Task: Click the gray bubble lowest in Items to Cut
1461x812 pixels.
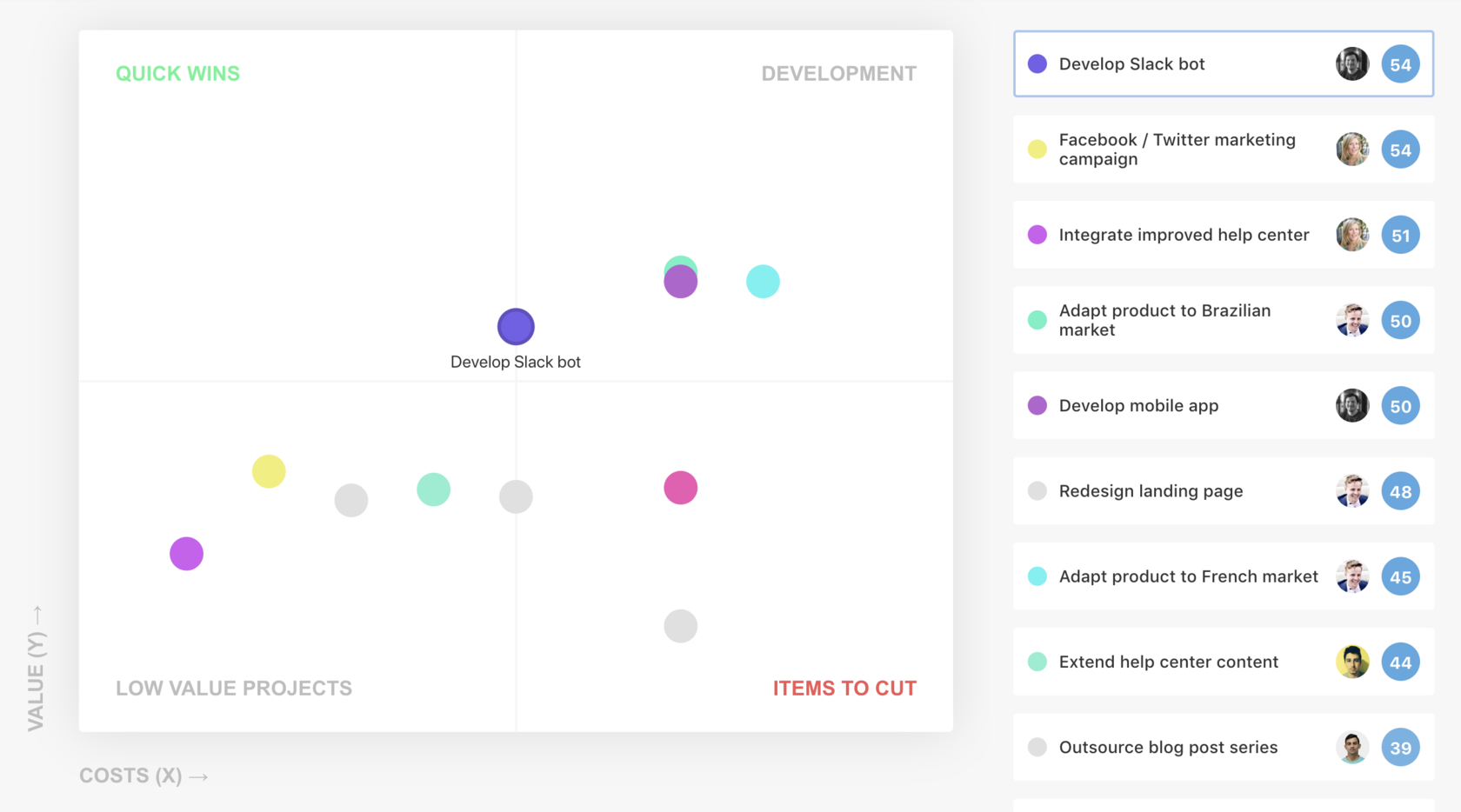Action: pos(680,625)
